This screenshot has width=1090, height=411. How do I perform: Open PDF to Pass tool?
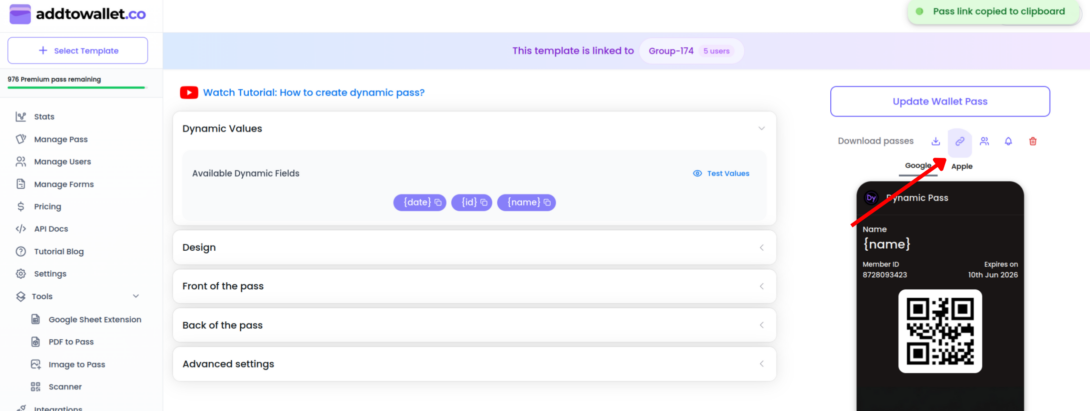click(x=71, y=342)
